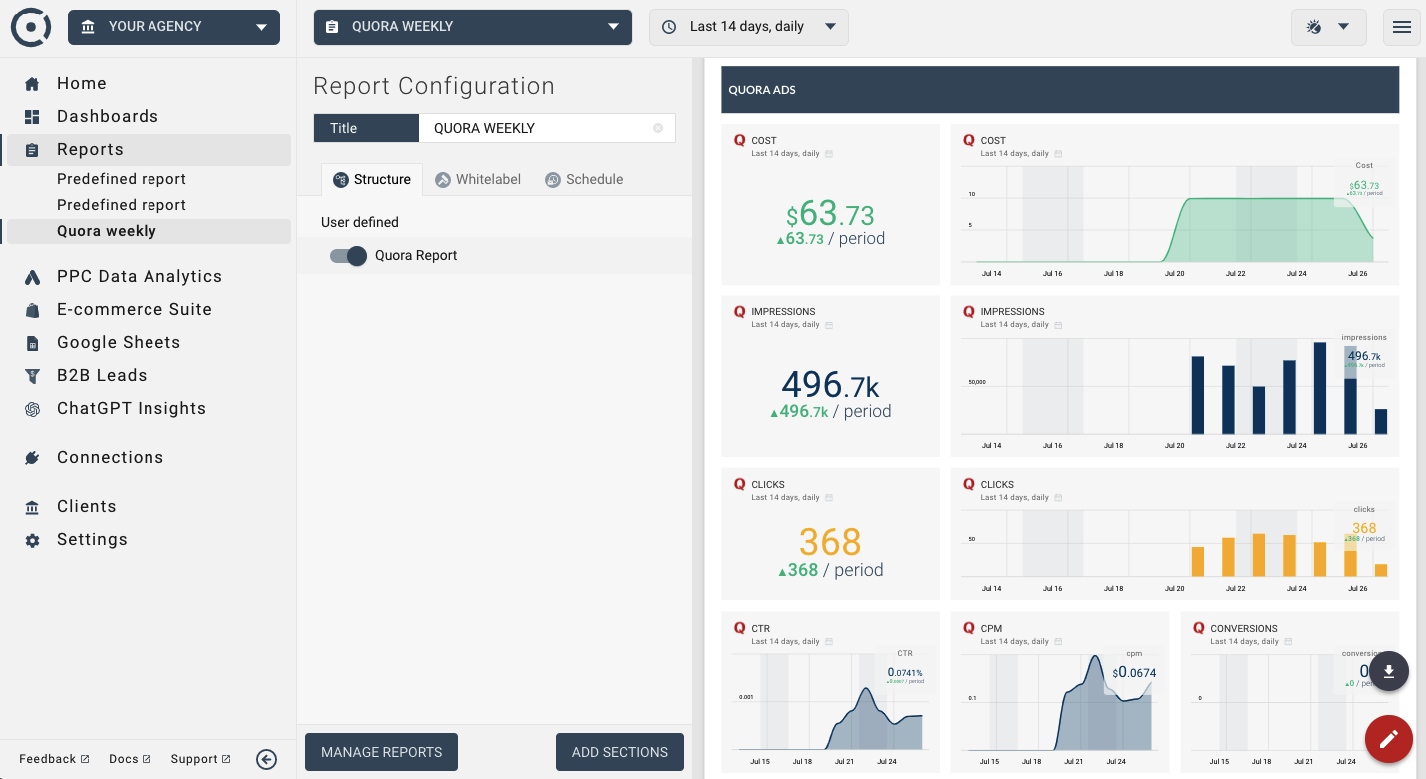Click the Google Sheets file icon
The width and height of the screenshot is (1426, 779).
[32, 343]
